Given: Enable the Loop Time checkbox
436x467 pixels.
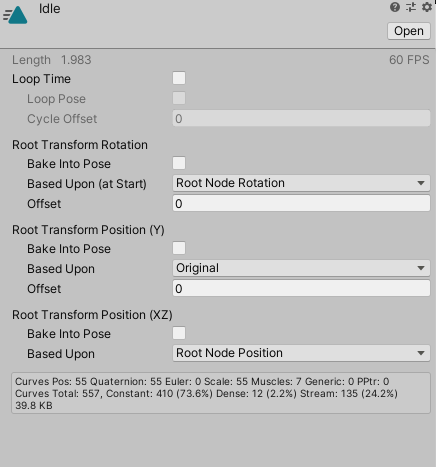Looking at the screenshot, I should 179,79.
